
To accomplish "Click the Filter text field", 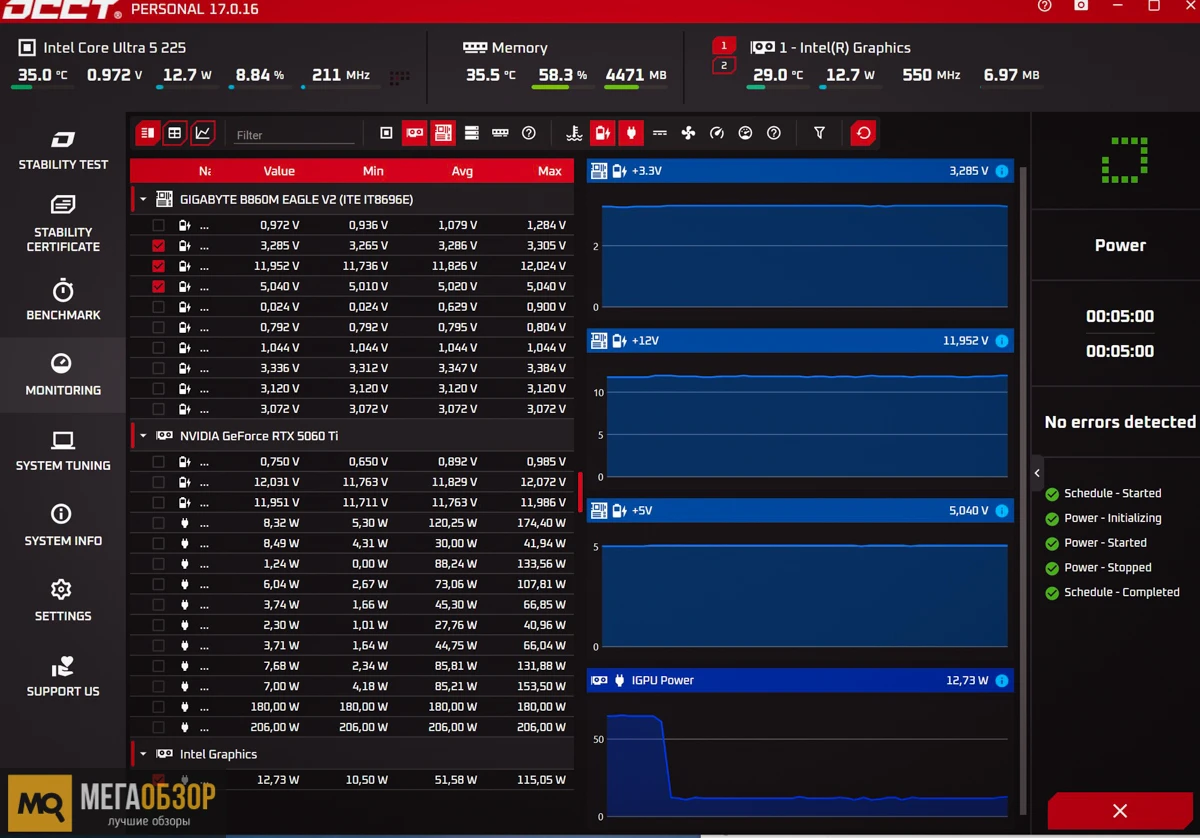I will (x=294, y=135).
